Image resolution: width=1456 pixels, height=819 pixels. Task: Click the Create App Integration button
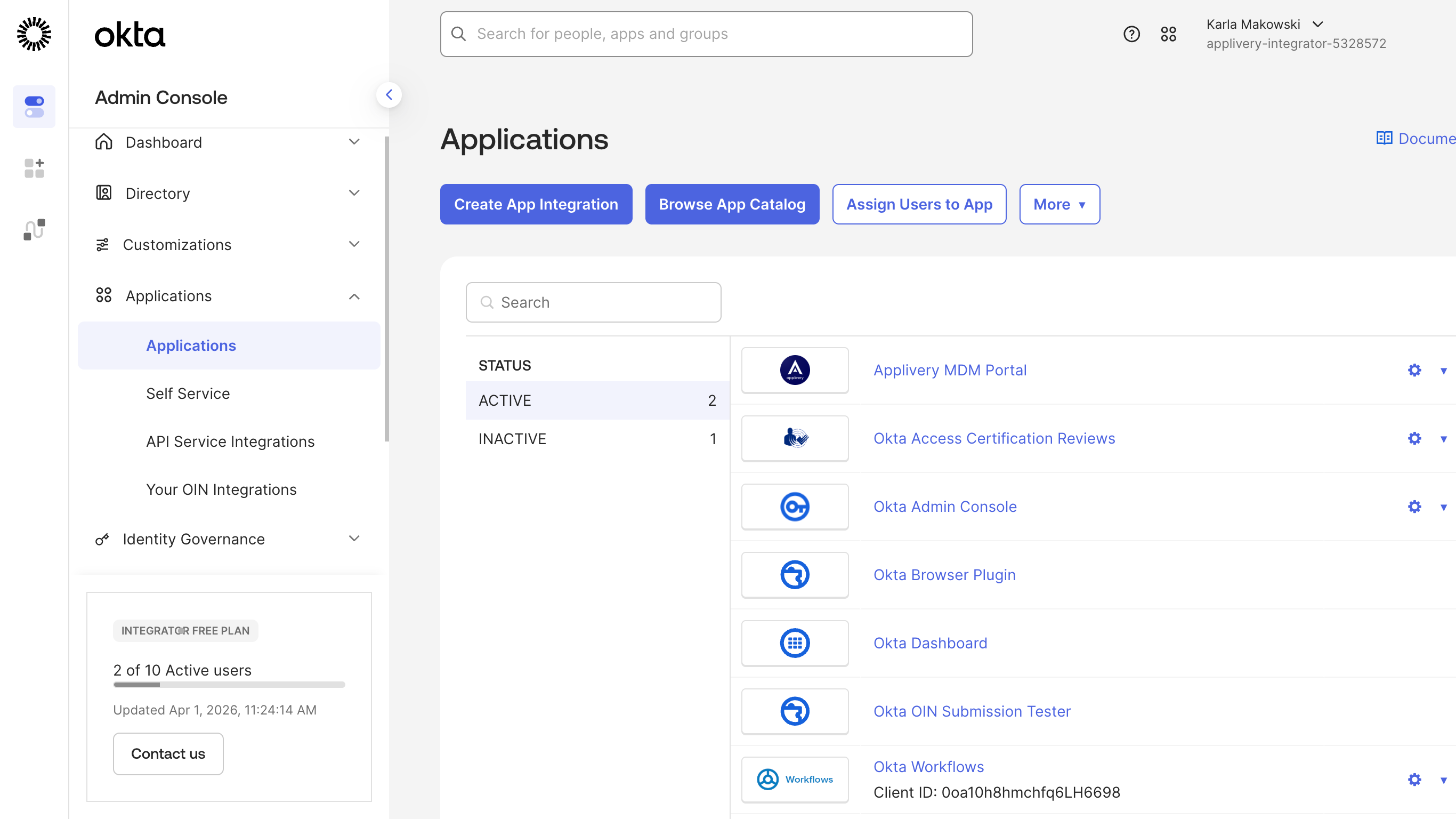coord(535,204)
